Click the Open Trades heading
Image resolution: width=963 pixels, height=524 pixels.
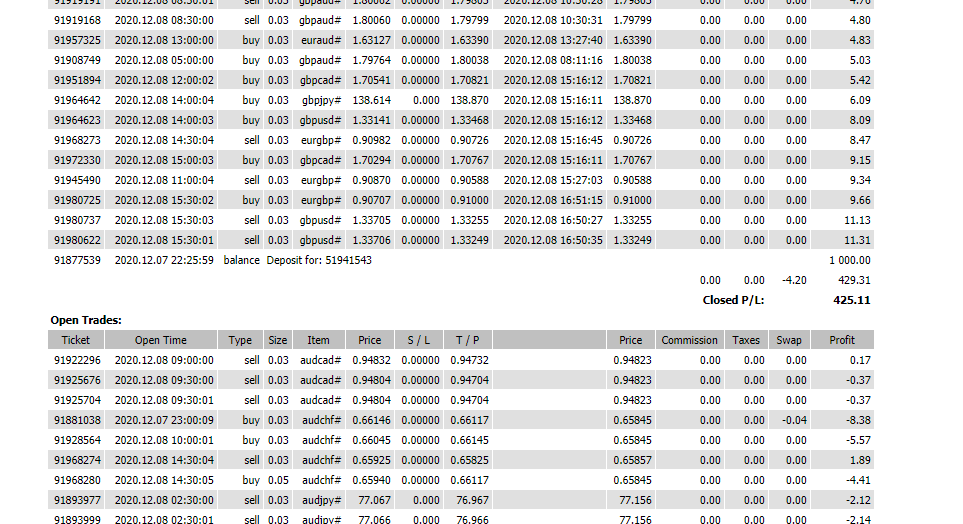tap(86, 320)
